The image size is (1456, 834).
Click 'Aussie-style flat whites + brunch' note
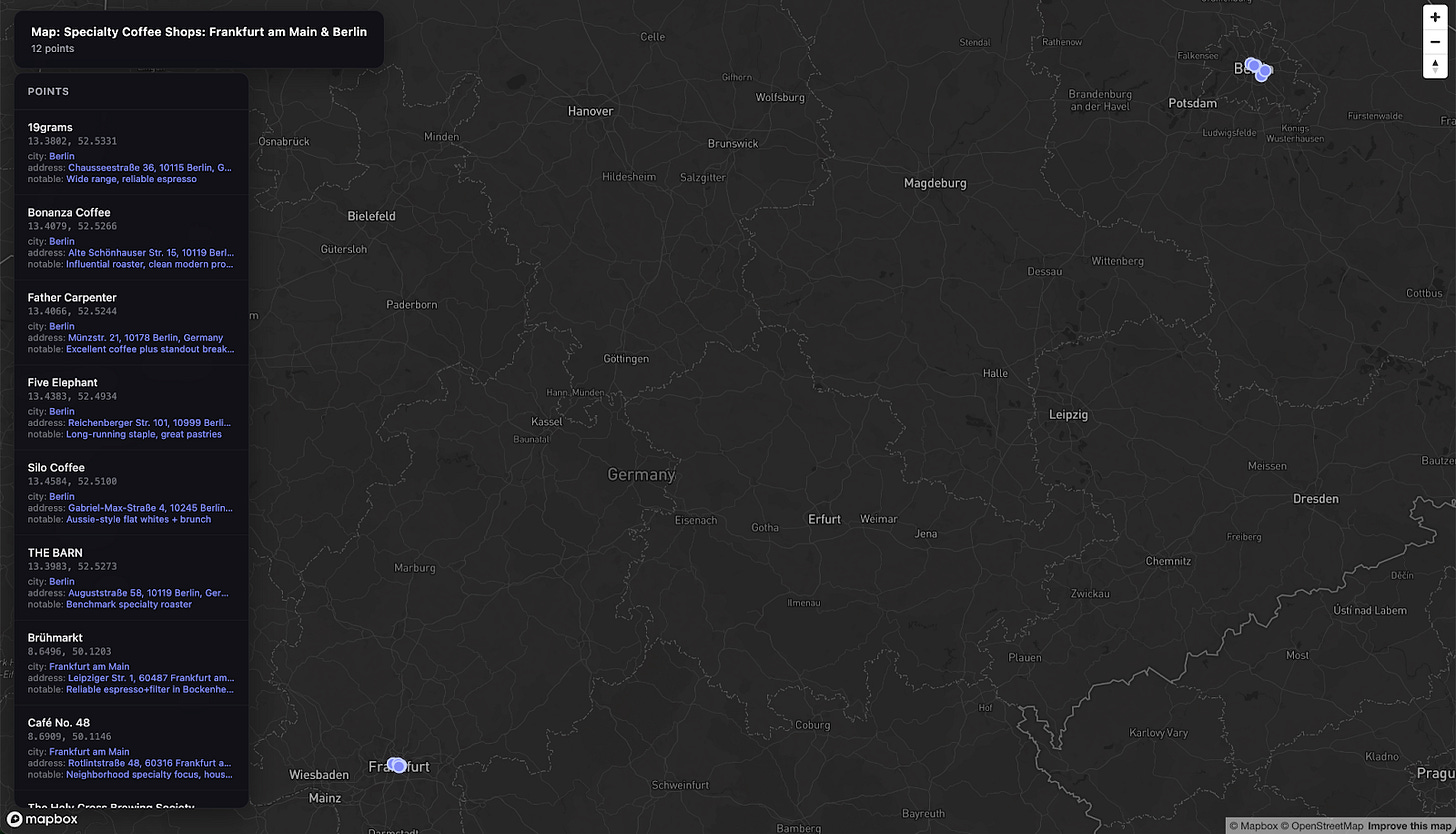pyautogui.click(x=139, y=519)
